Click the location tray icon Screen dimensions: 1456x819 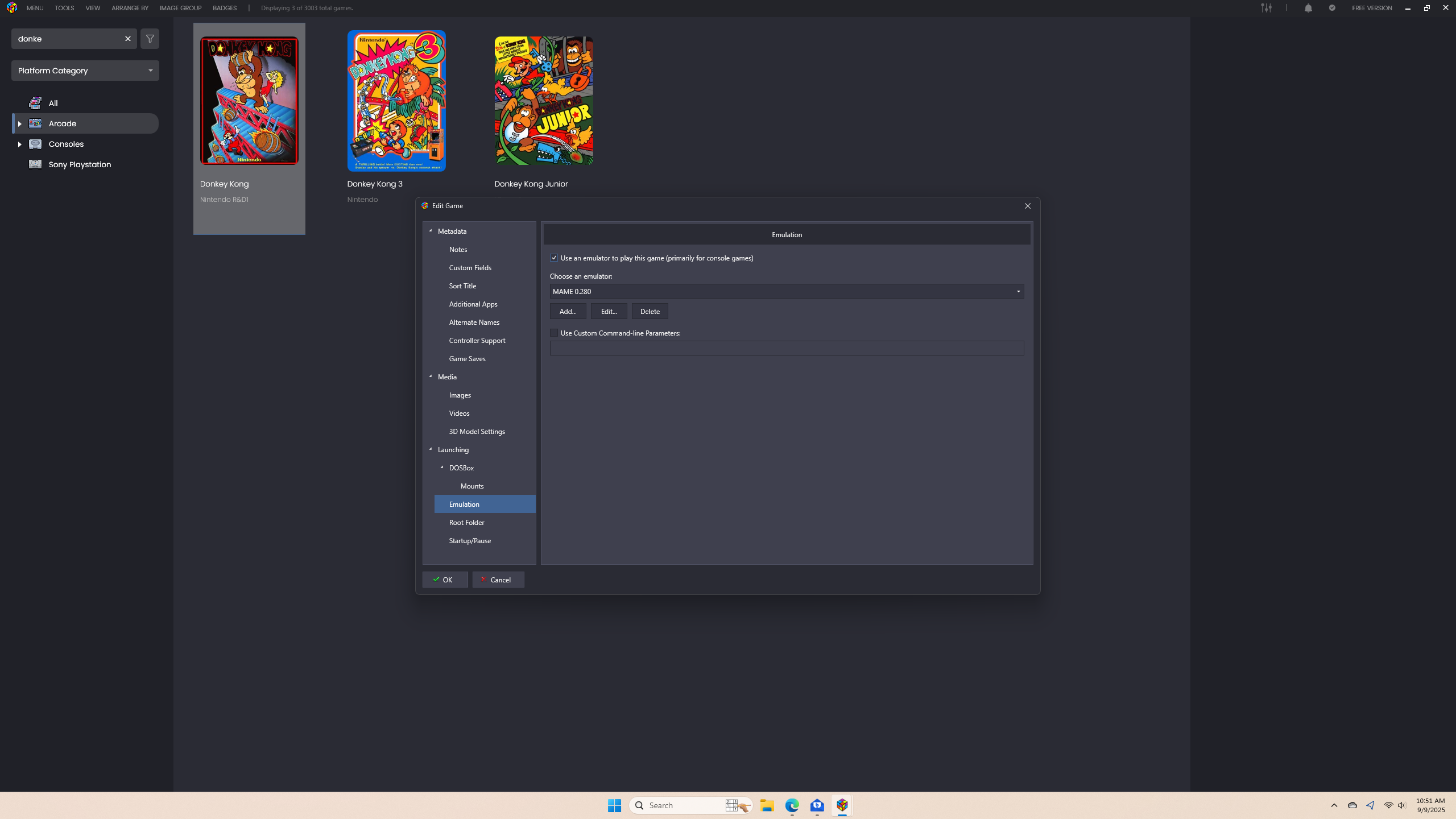coord(1371,805)
